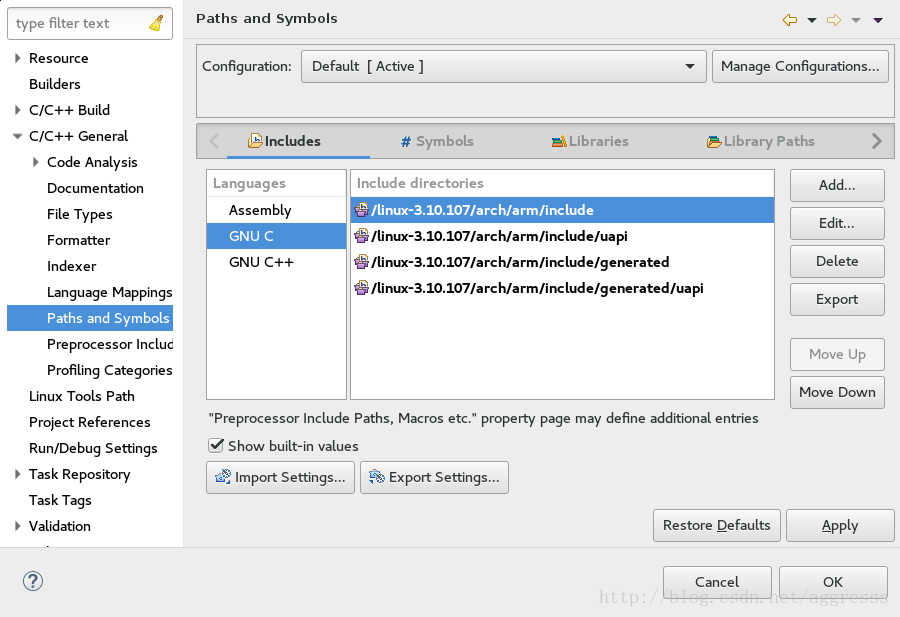Select Assembly in Languages list

276,210
